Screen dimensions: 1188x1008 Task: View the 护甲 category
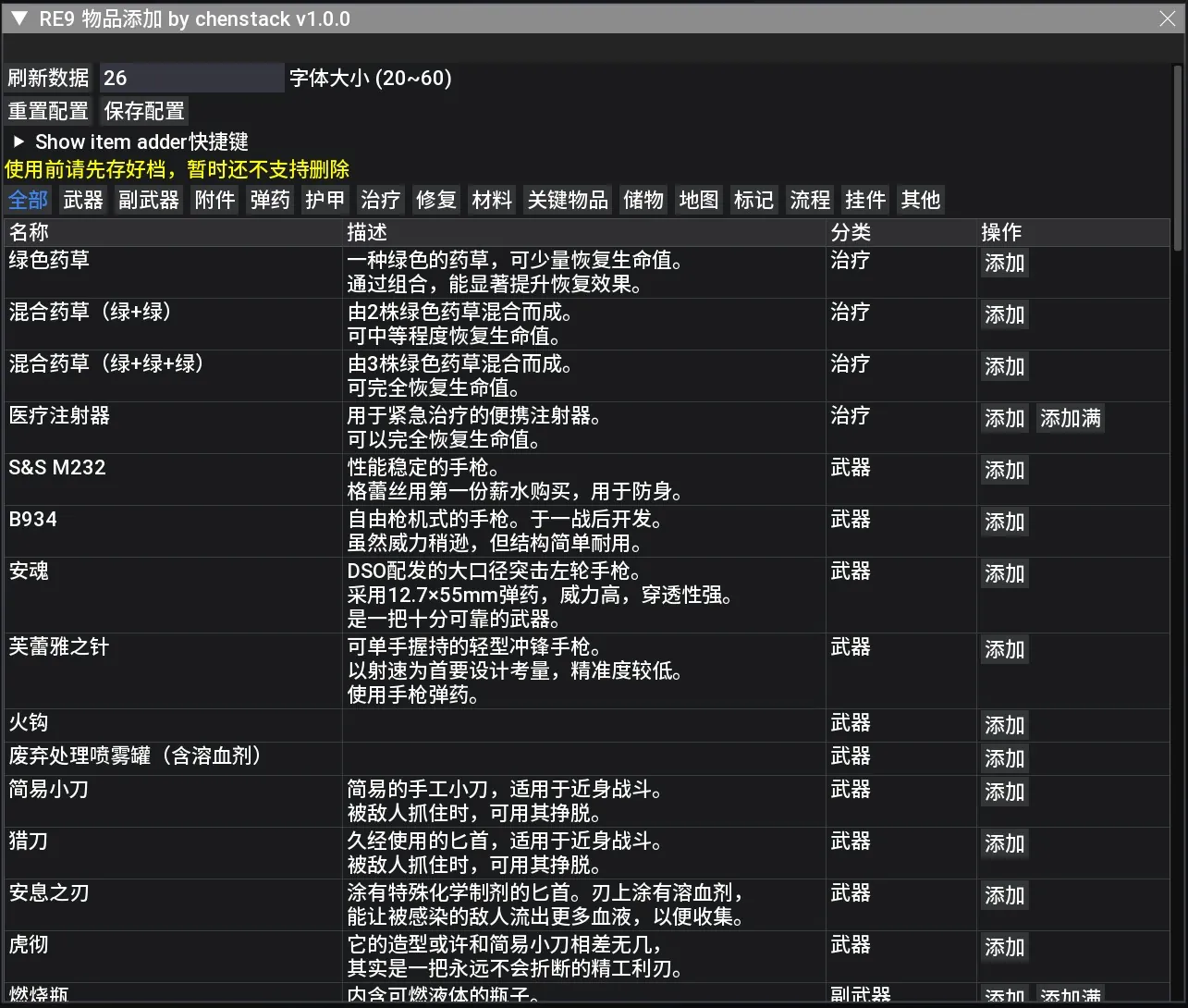click(325, 200)
